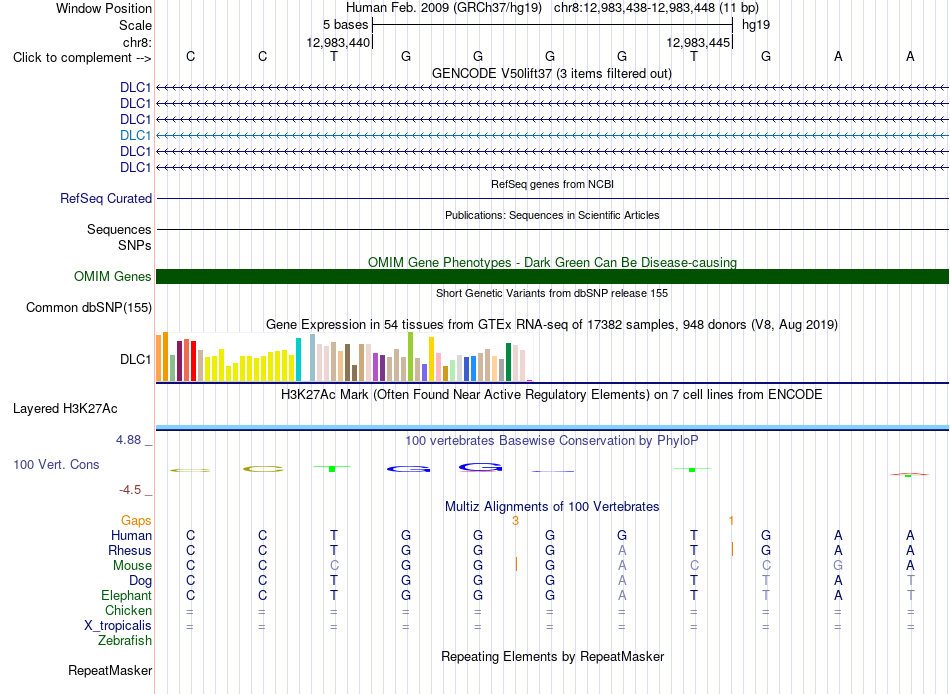Select the 'Sequences' publications track label
Viewport: 950px width, 694px height.
tap(119, 229)
